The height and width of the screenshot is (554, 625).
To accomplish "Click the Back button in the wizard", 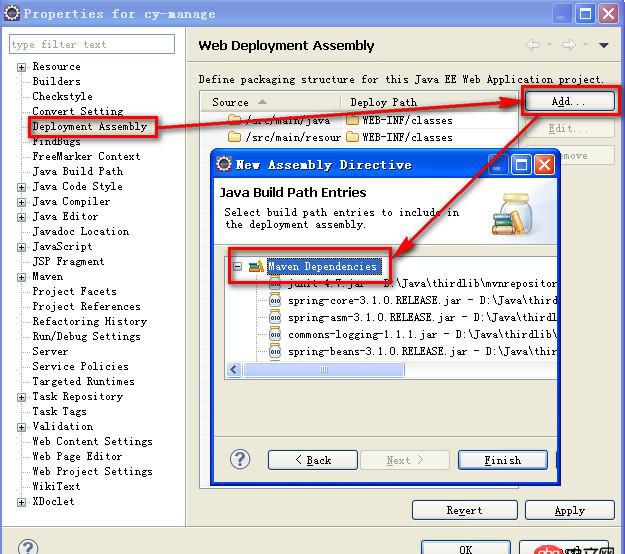I will tap(313, 460).
